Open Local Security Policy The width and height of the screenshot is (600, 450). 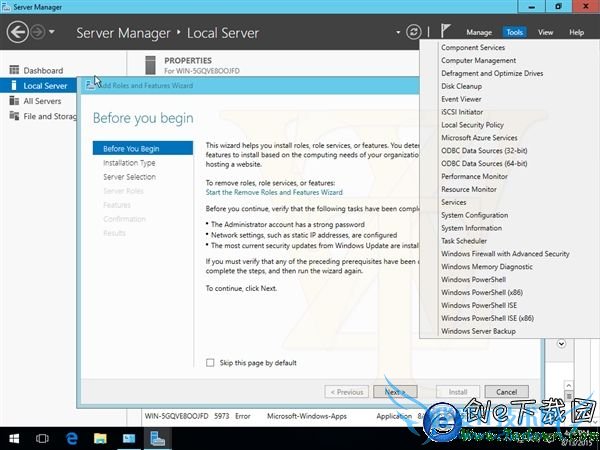tap(472, 125)
